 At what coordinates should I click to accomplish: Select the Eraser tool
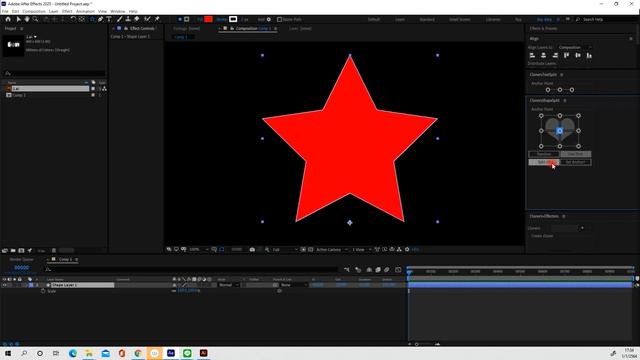pyautogui.click(x=136, y=19)
